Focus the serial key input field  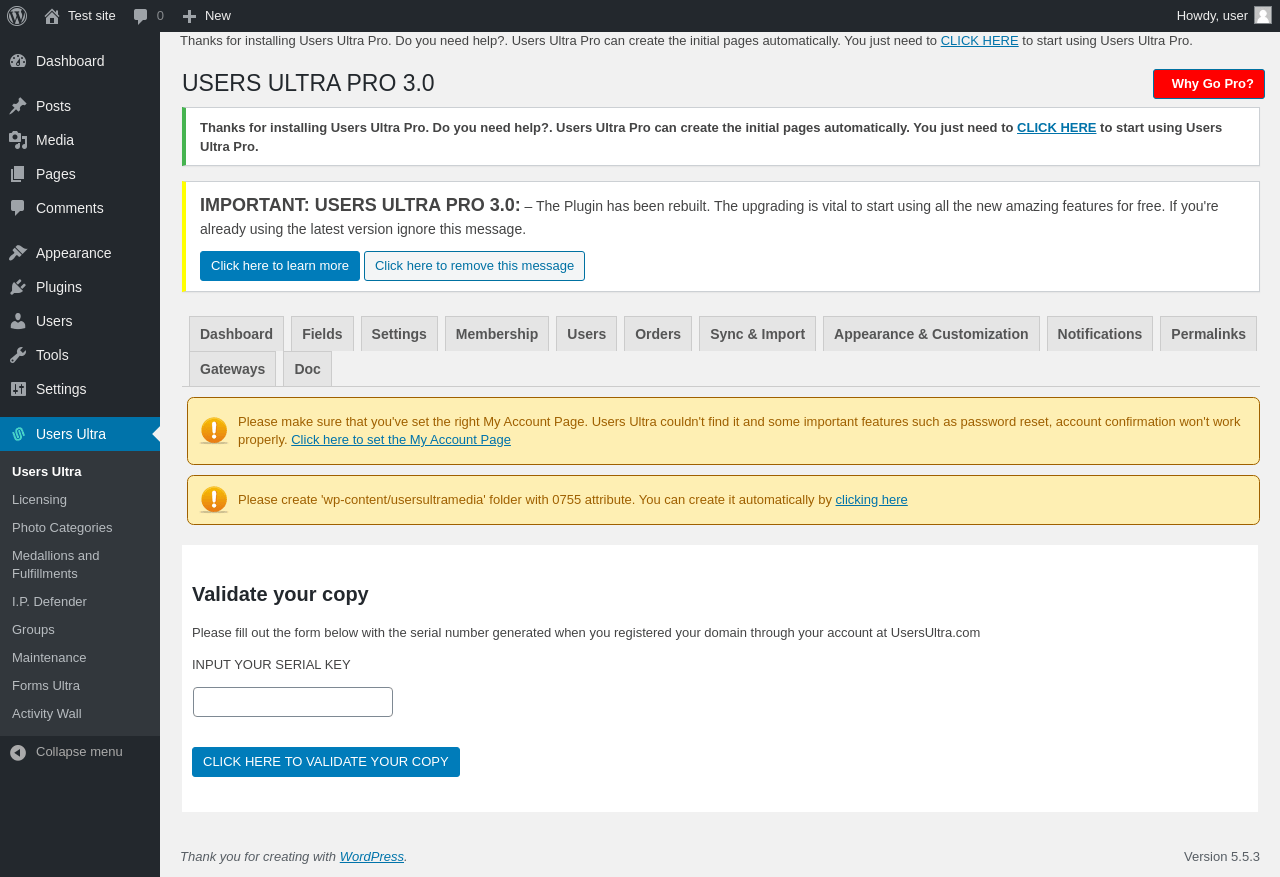293,702
